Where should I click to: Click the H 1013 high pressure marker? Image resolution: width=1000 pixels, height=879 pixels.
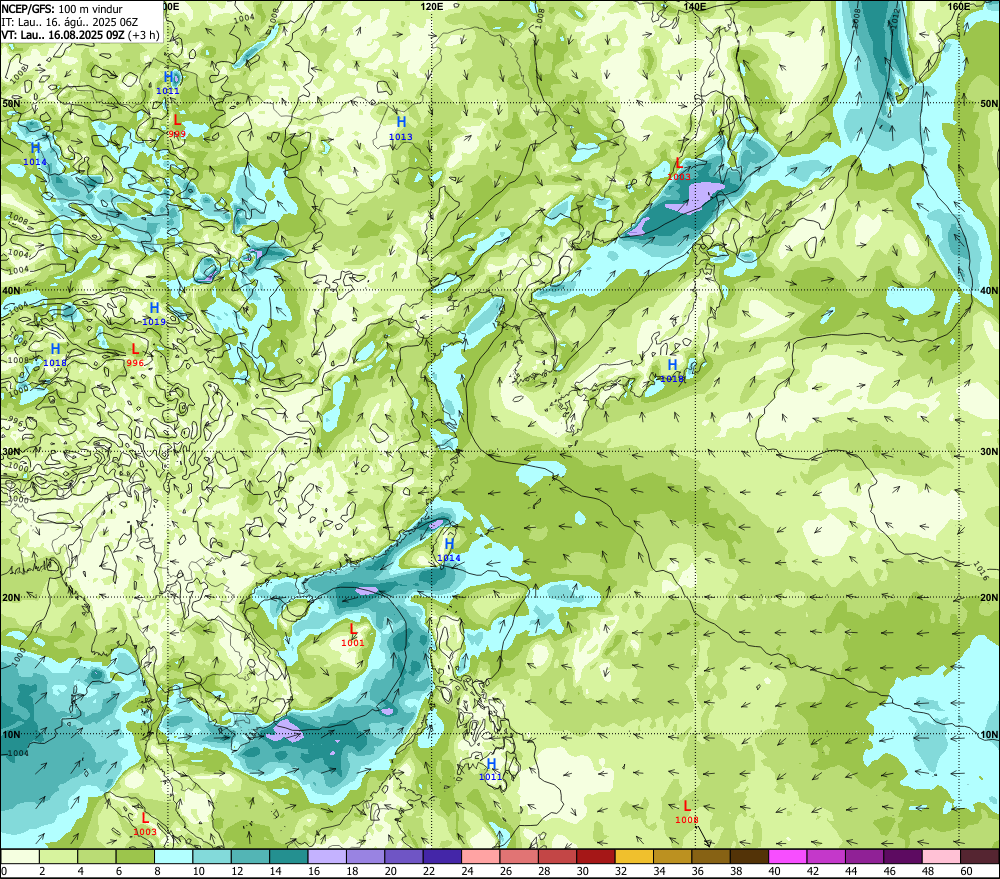coord(401,128)
